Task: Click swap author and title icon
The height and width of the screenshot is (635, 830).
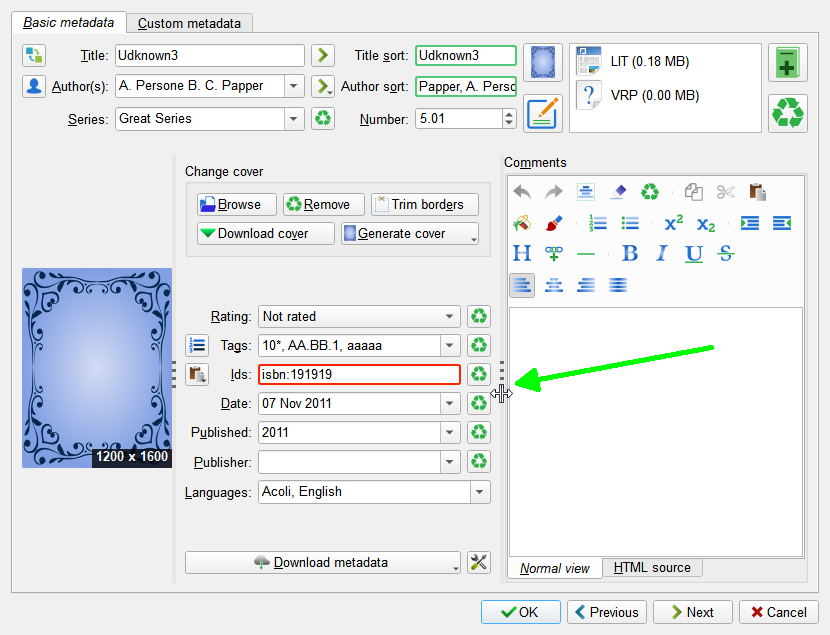Action: tap(34, 56)
